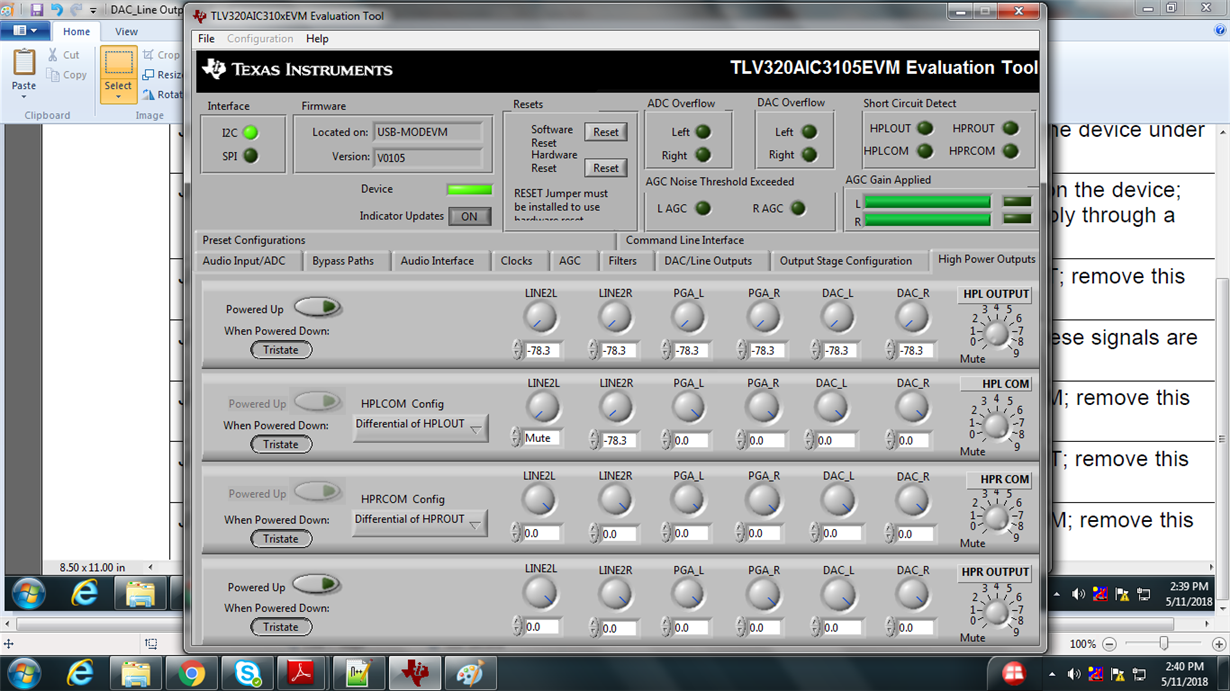Click the Cut icon in Paint
1230x691 pixels.
[64, 55]
